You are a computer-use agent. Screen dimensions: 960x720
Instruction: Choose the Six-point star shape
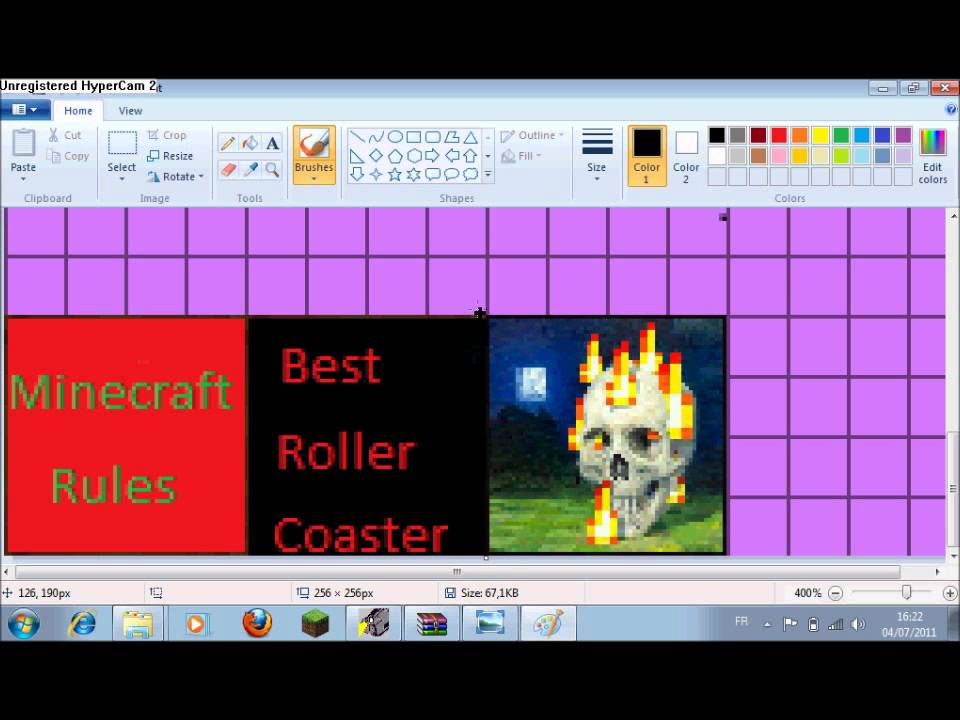pyautogui.click(x=414, y=174)
